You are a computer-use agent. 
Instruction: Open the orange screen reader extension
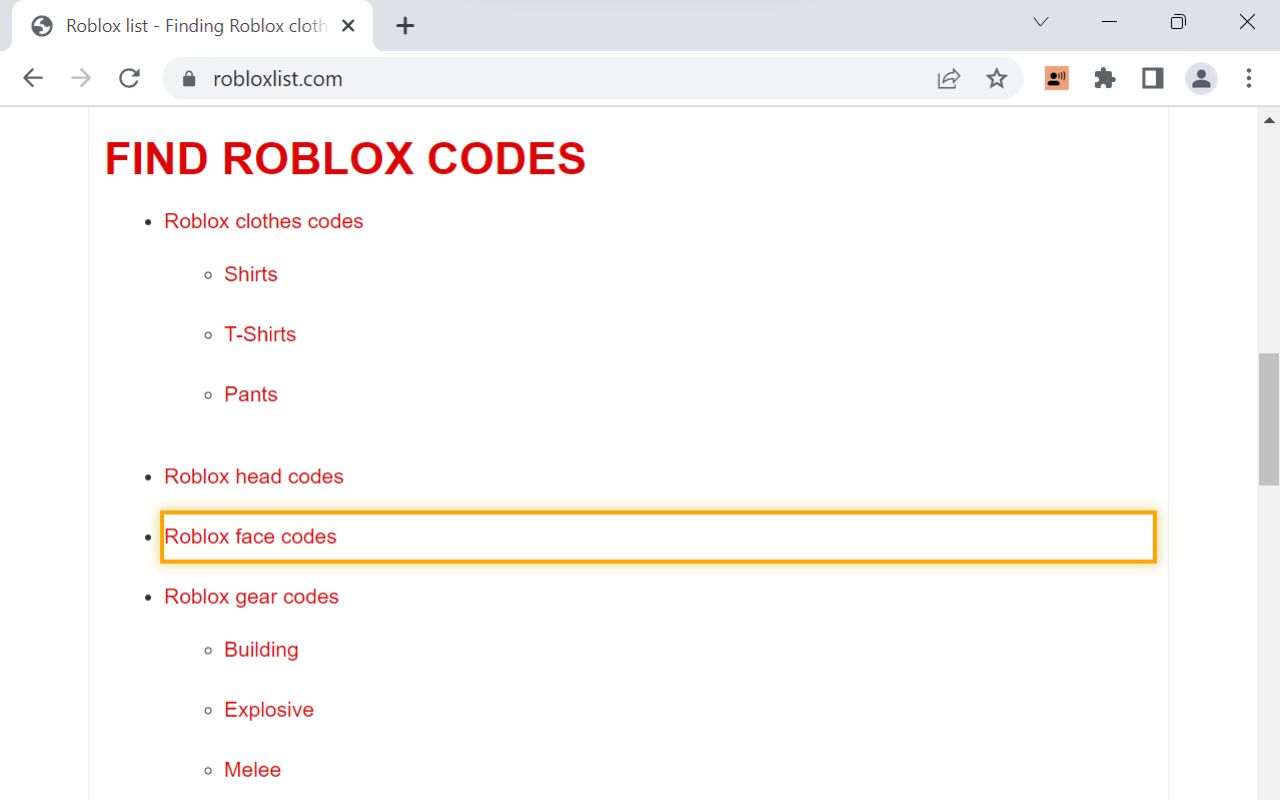pyautogui.click(x=1057, y=78)
